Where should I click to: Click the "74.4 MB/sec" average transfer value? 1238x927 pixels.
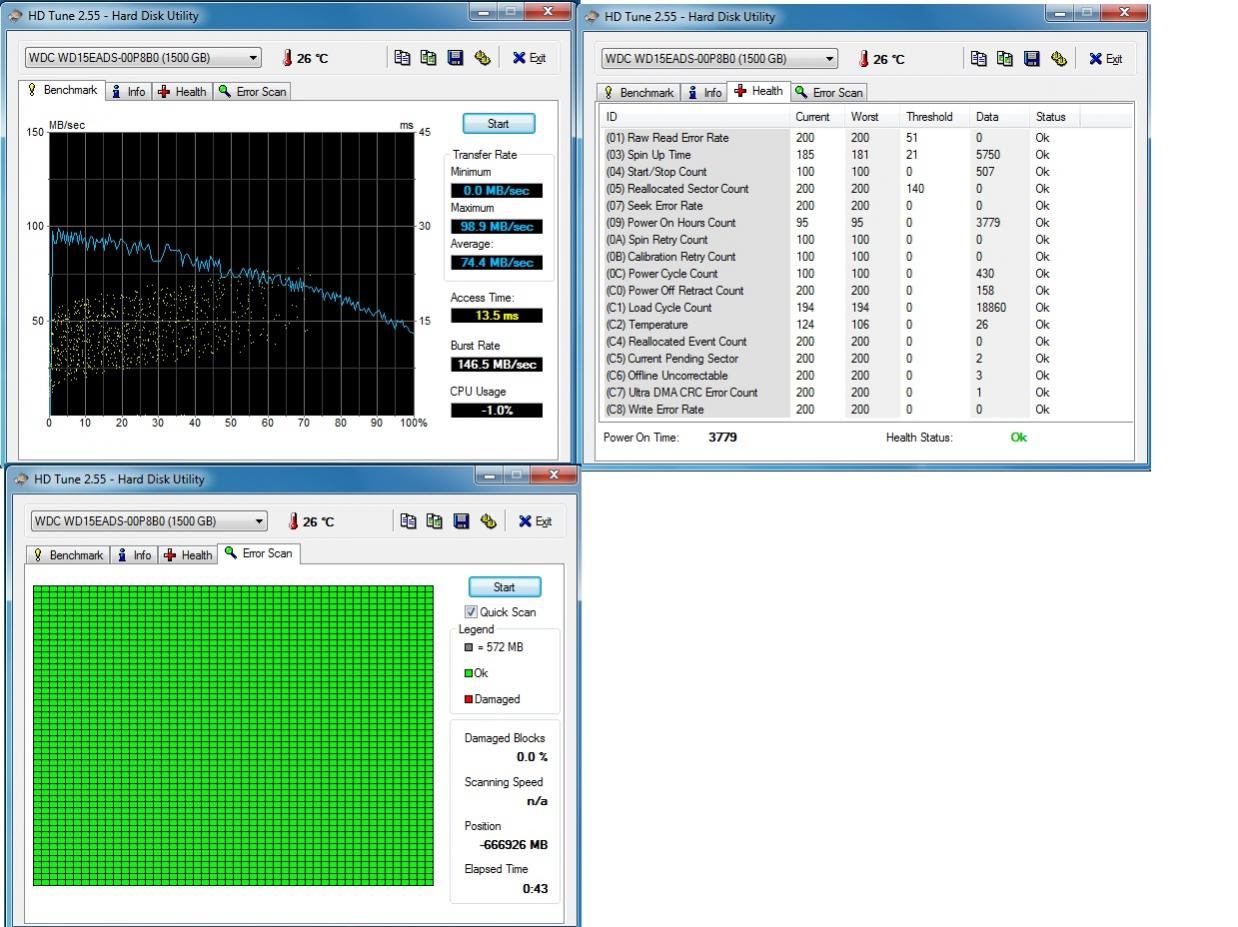tap(496, 263)
